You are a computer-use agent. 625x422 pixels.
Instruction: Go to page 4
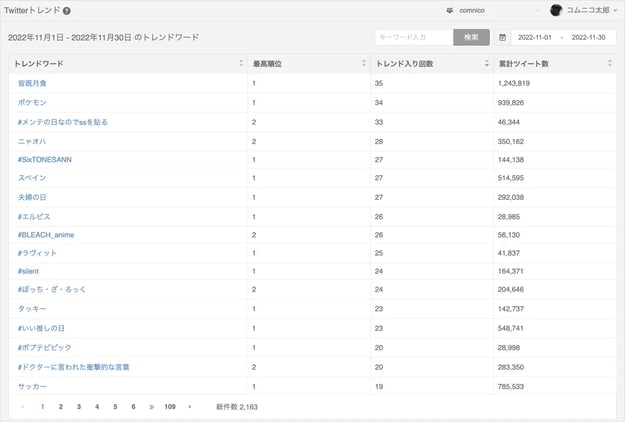tap(97, 406)
